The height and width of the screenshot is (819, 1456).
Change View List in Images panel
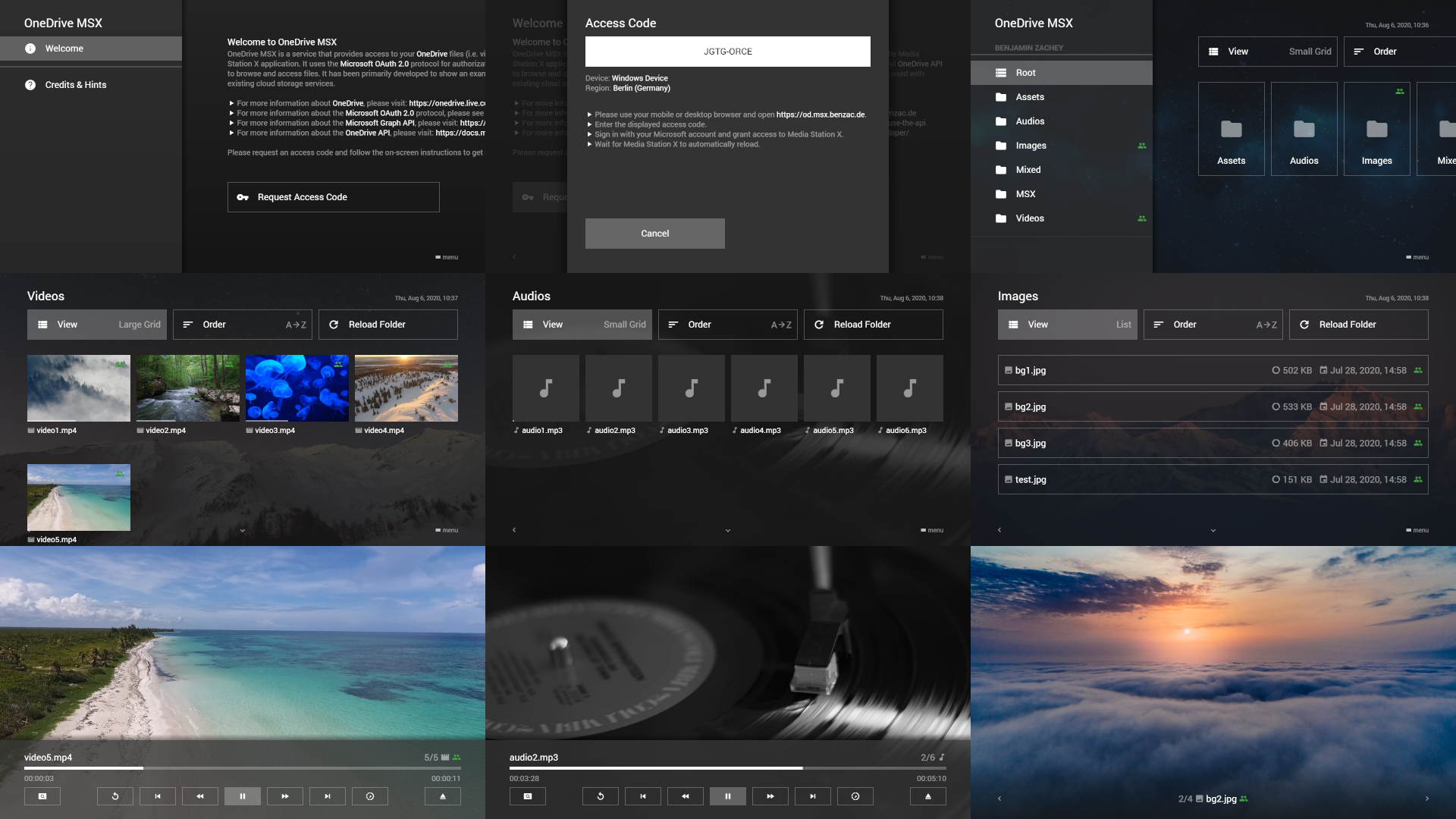pos(1068,325)
